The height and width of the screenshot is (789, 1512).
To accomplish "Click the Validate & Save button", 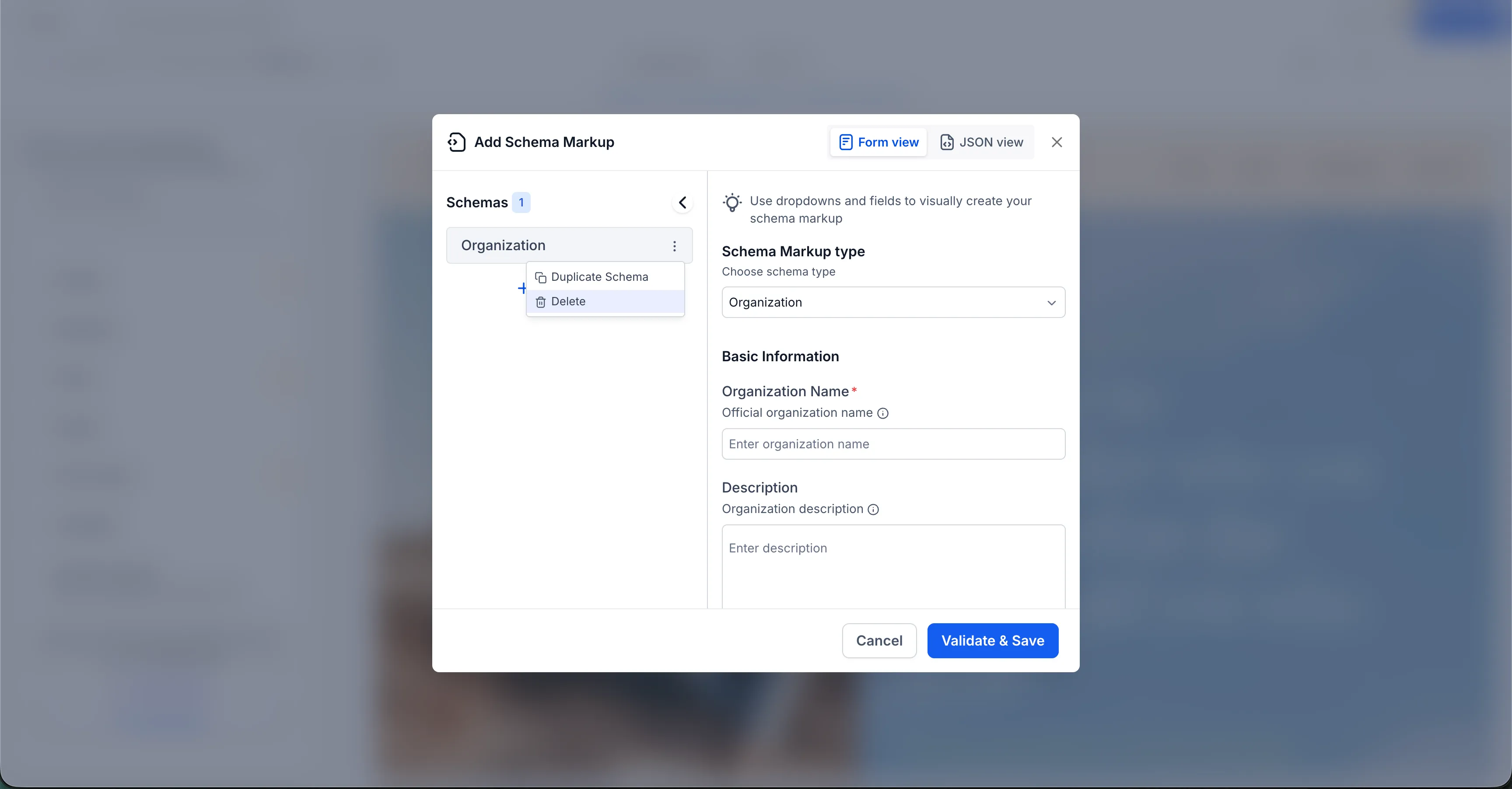I will coord(992,640).
